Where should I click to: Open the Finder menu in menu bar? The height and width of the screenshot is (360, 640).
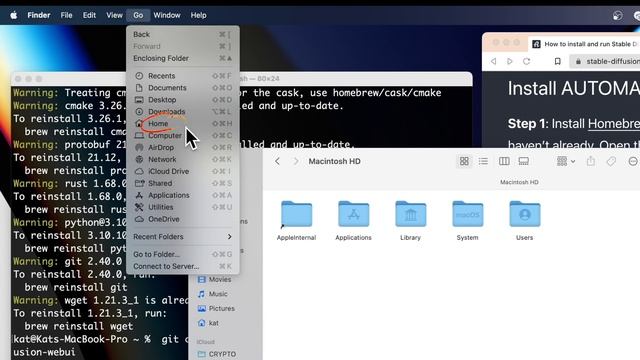point(39,16)
